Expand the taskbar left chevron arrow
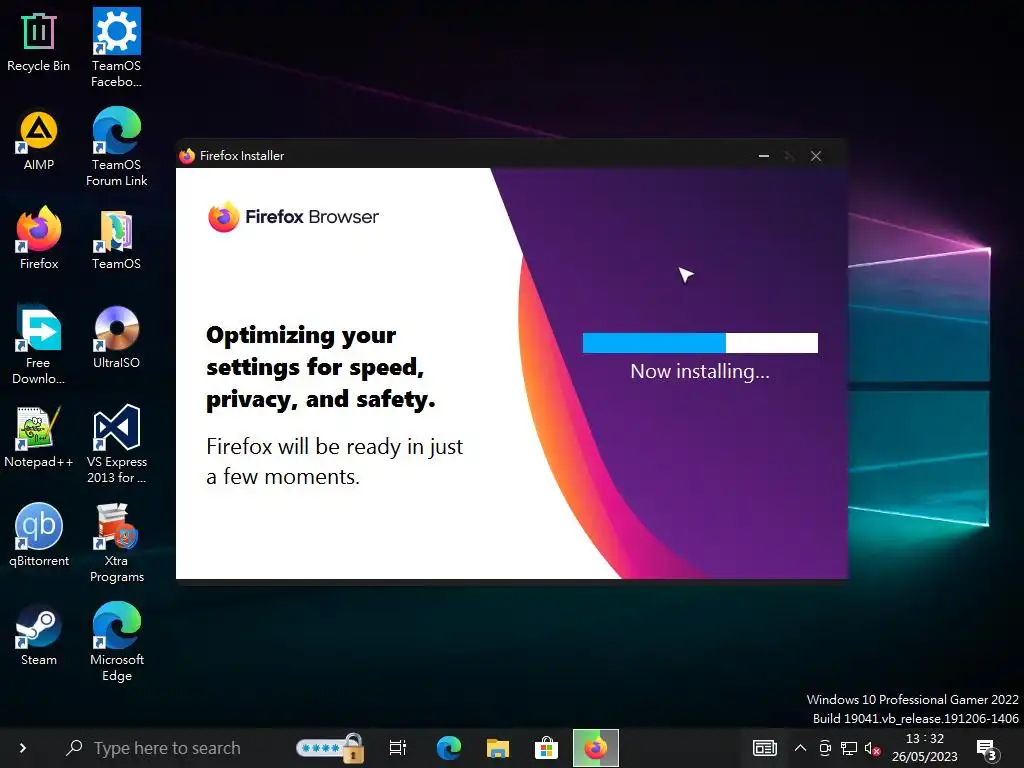Viewport: 1024px width, 768px height. (x=23, y=748)
